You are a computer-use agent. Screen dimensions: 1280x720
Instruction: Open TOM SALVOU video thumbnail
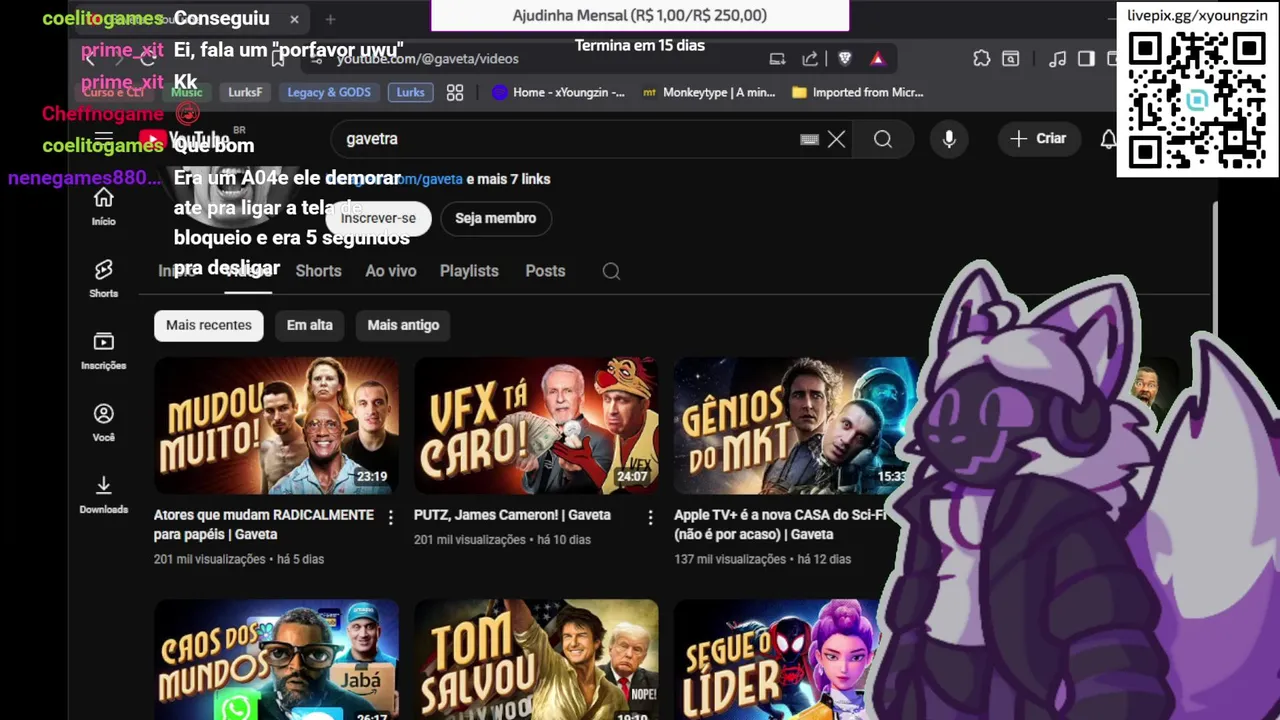pyautogui.click(x=536, y=659)
